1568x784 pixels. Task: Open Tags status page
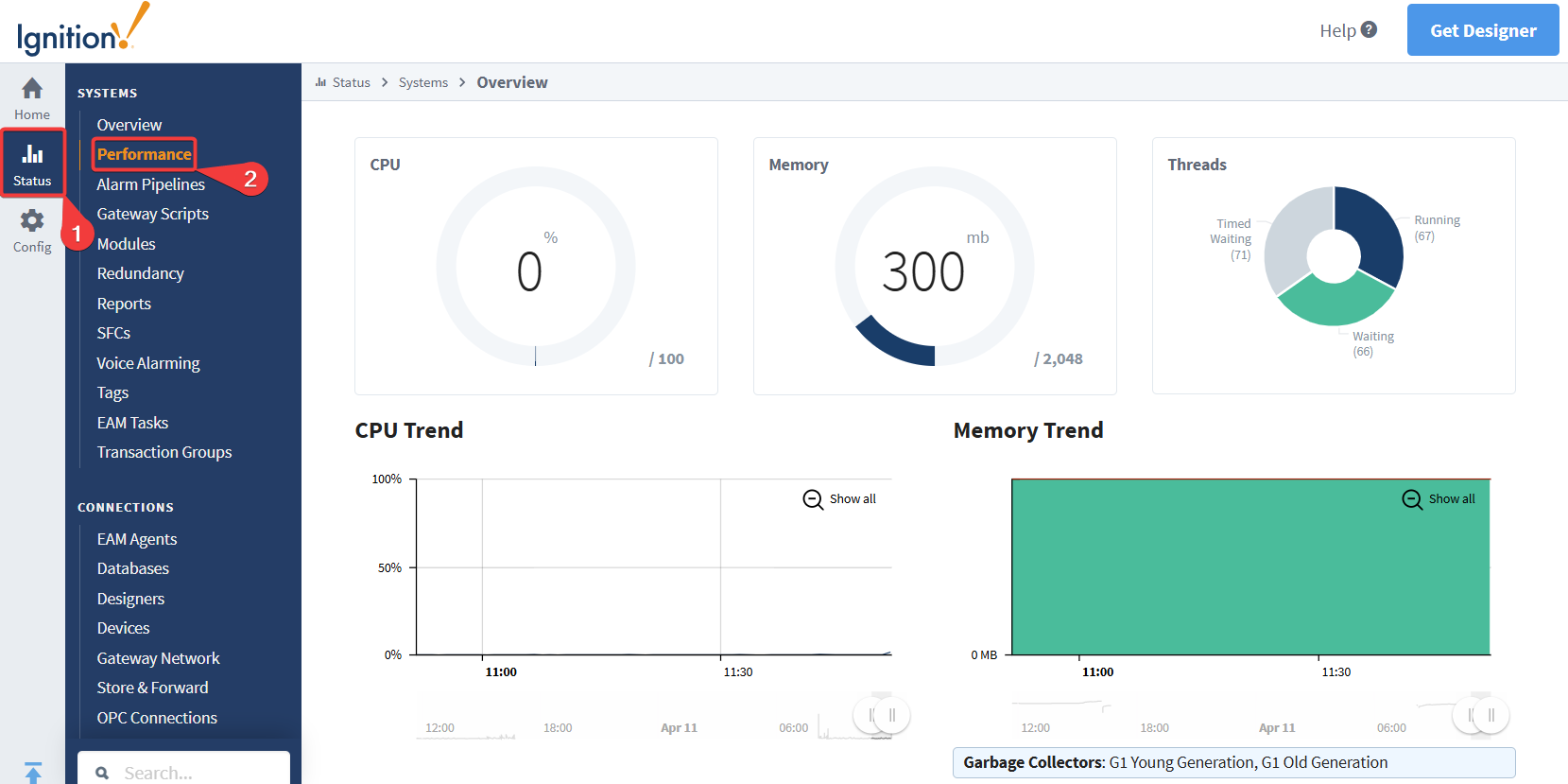pos(112,392)
